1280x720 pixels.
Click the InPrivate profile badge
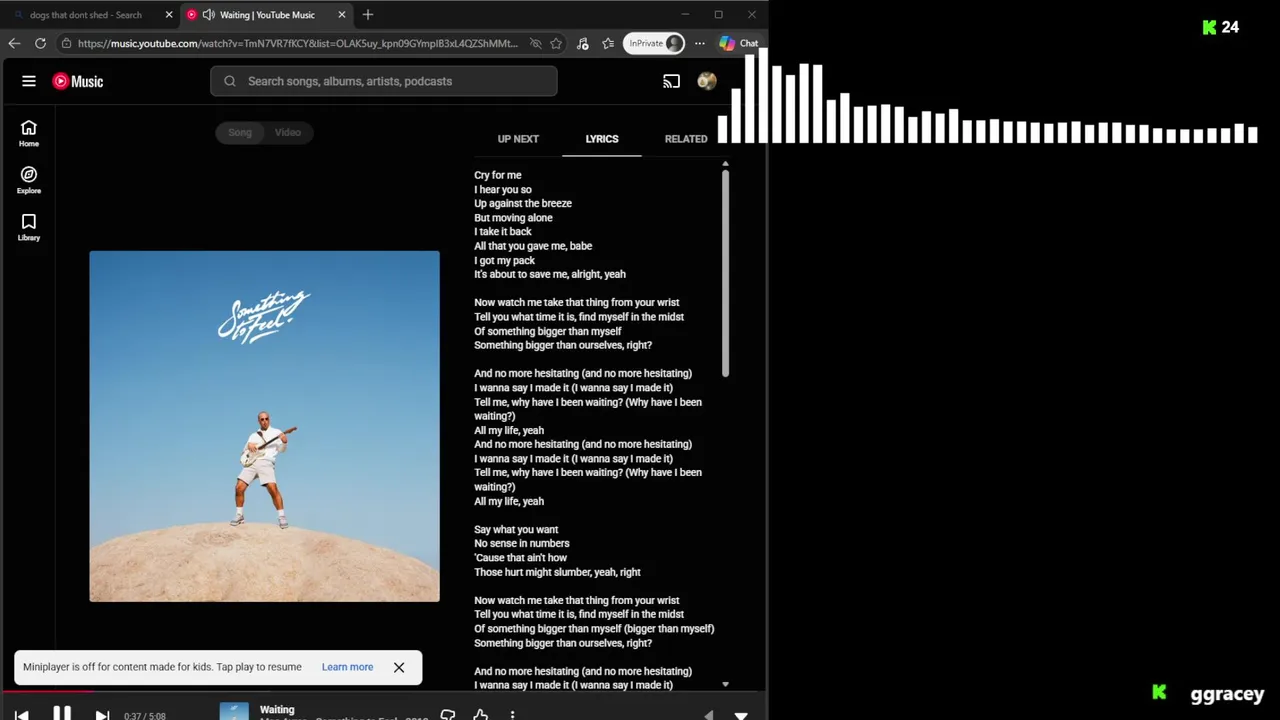click(654, 43)
